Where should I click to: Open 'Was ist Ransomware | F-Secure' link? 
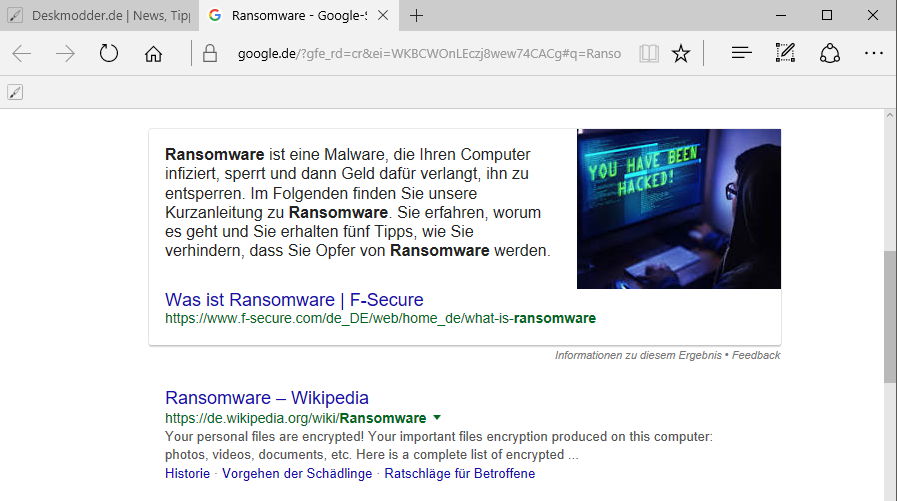[x=294, y=300]
